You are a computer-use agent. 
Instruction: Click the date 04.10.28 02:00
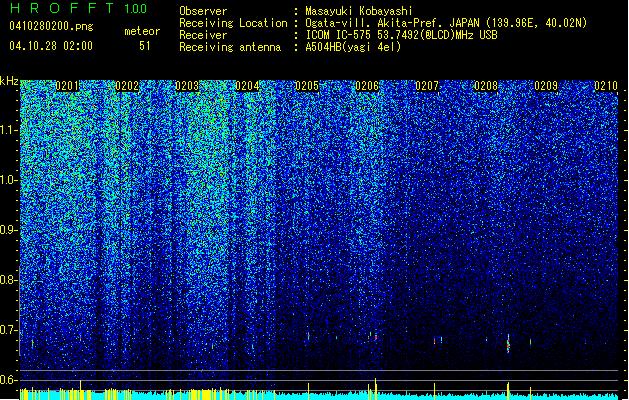tap(51, 46)
